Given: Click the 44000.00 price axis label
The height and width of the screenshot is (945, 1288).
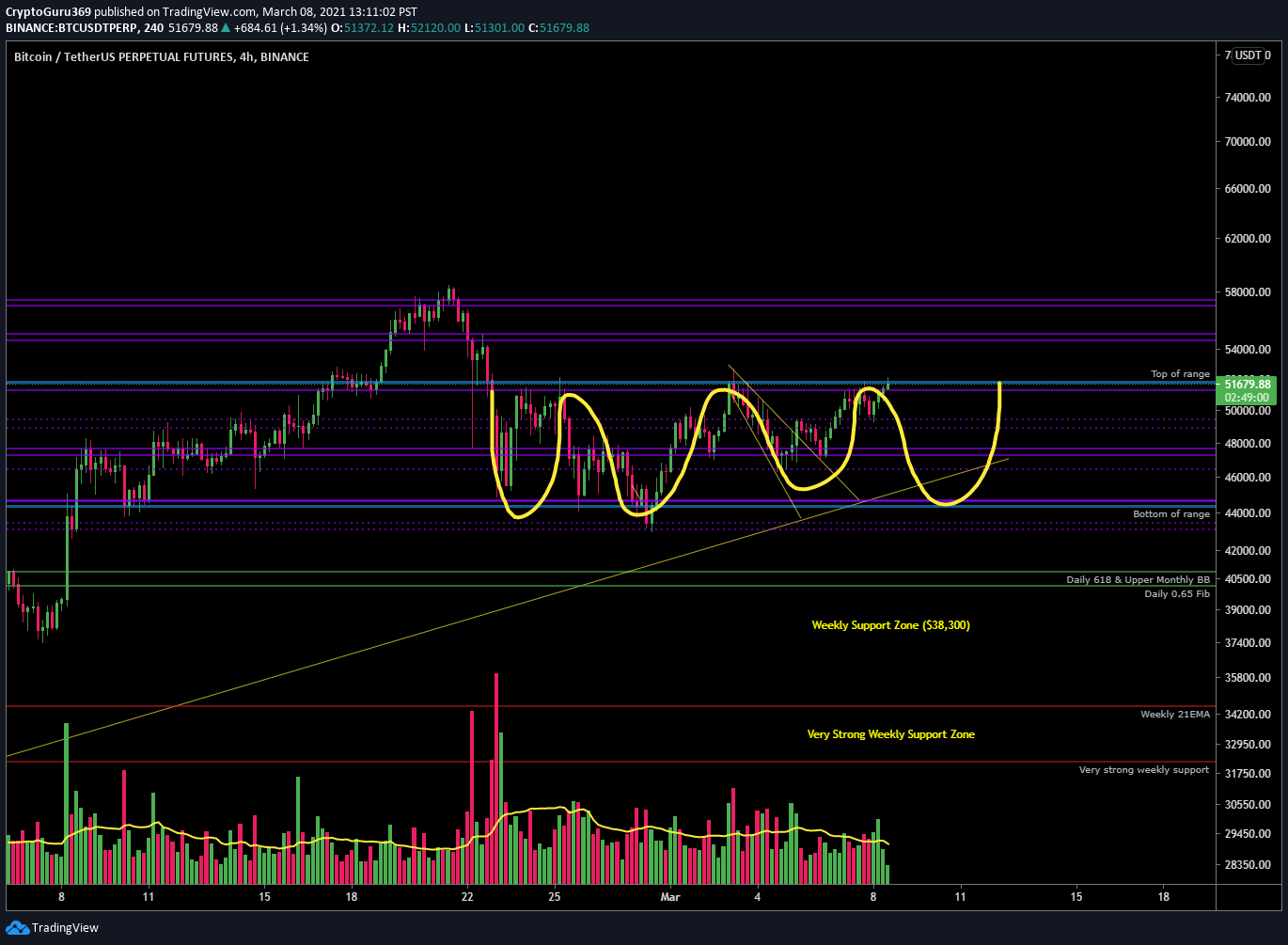Looking at the screenshot, I should (x=1248, y=513).
